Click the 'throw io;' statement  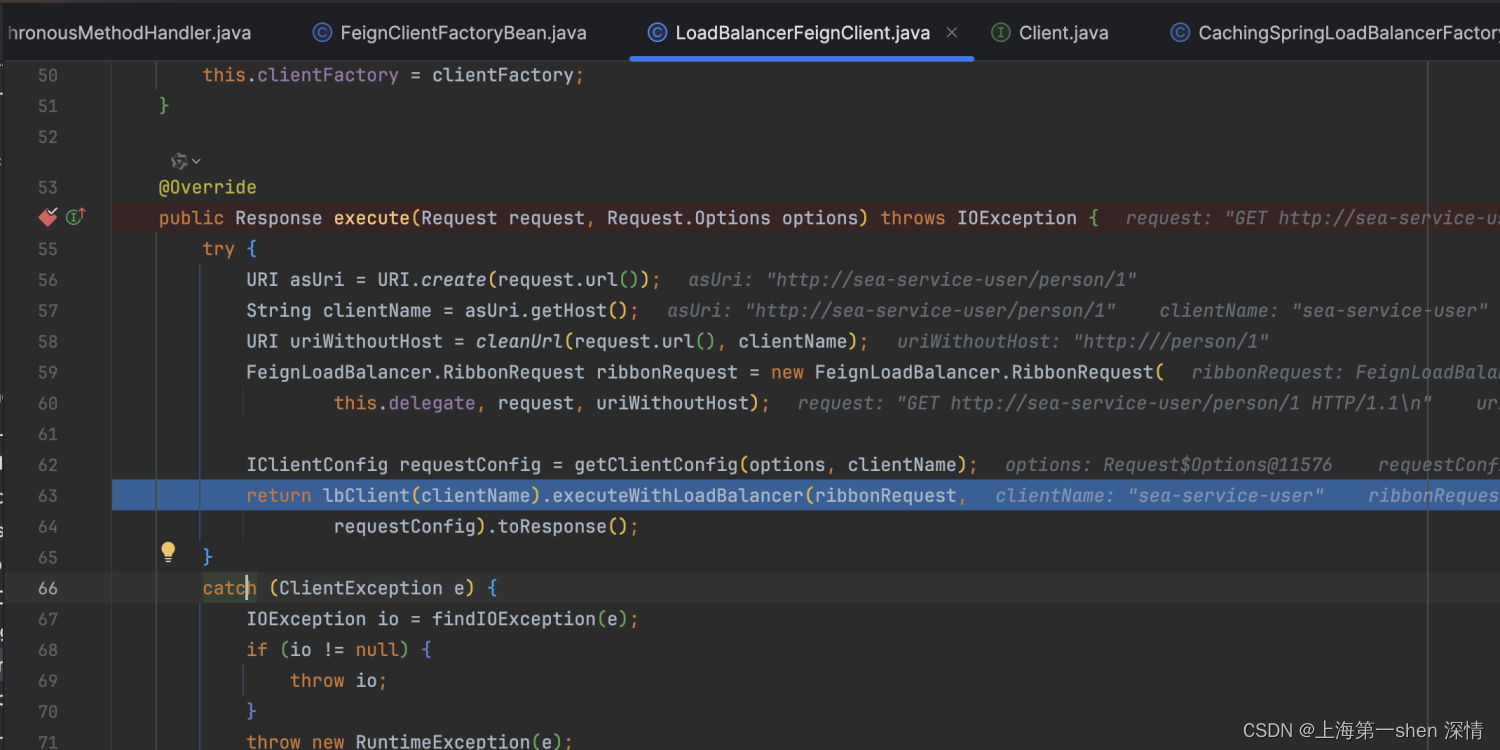(338, 681)
